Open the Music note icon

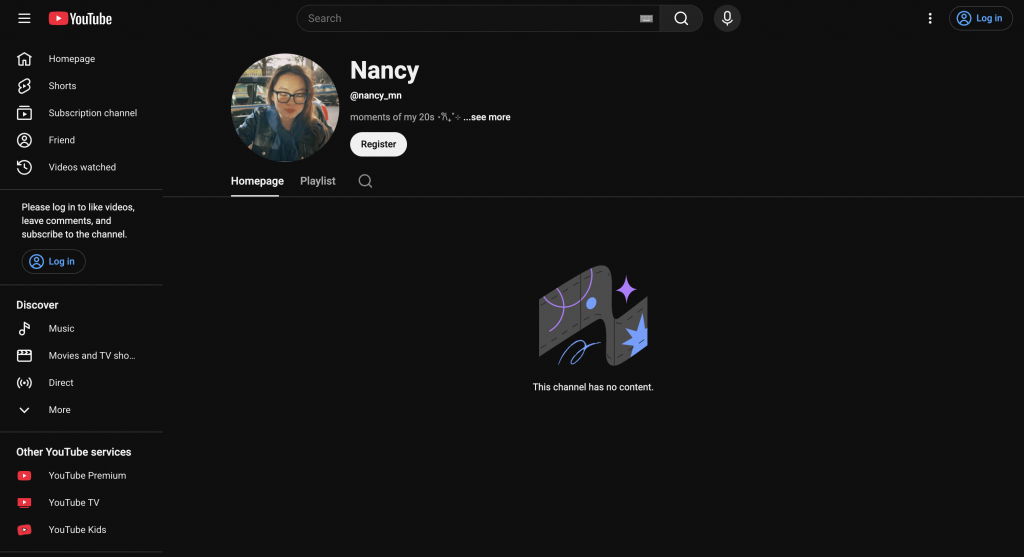(x=24, y=328)
